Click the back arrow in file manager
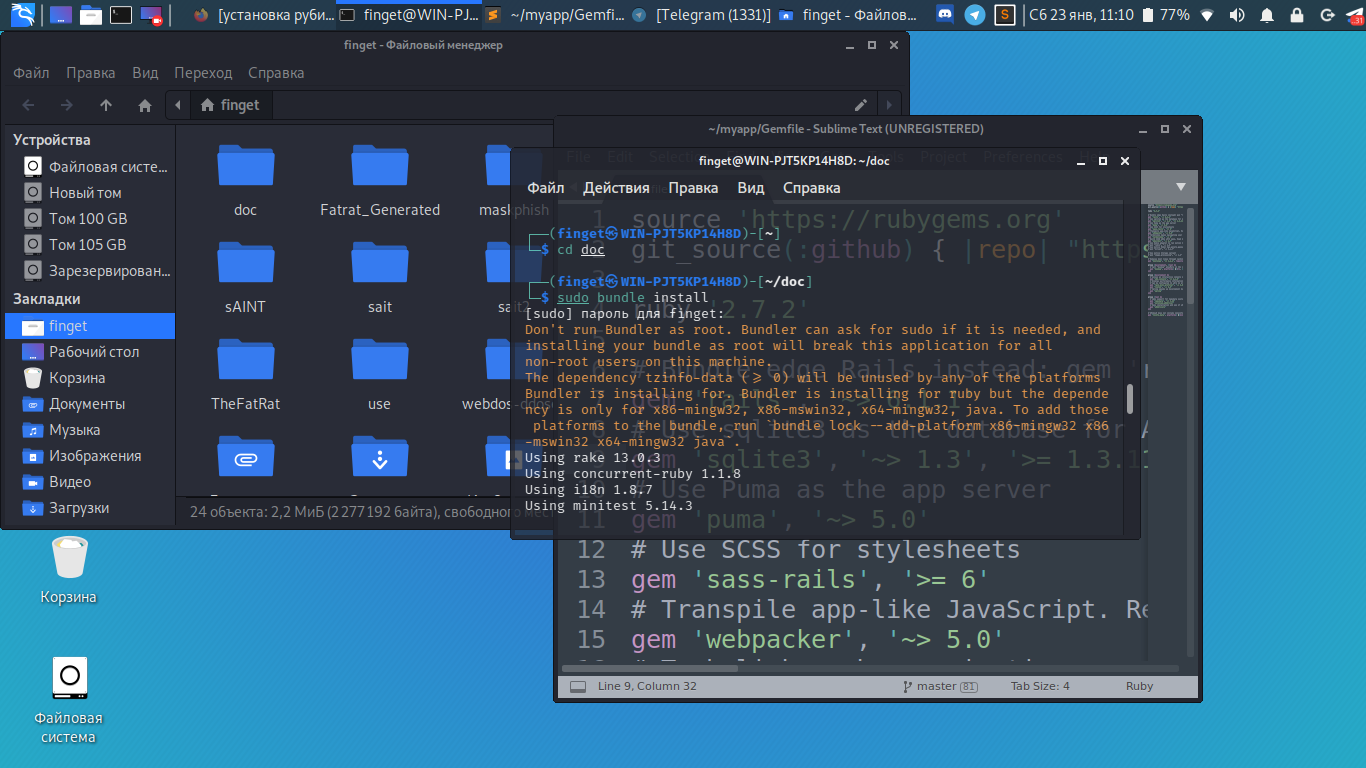The image size is (1366, 768). click(28, 105)
